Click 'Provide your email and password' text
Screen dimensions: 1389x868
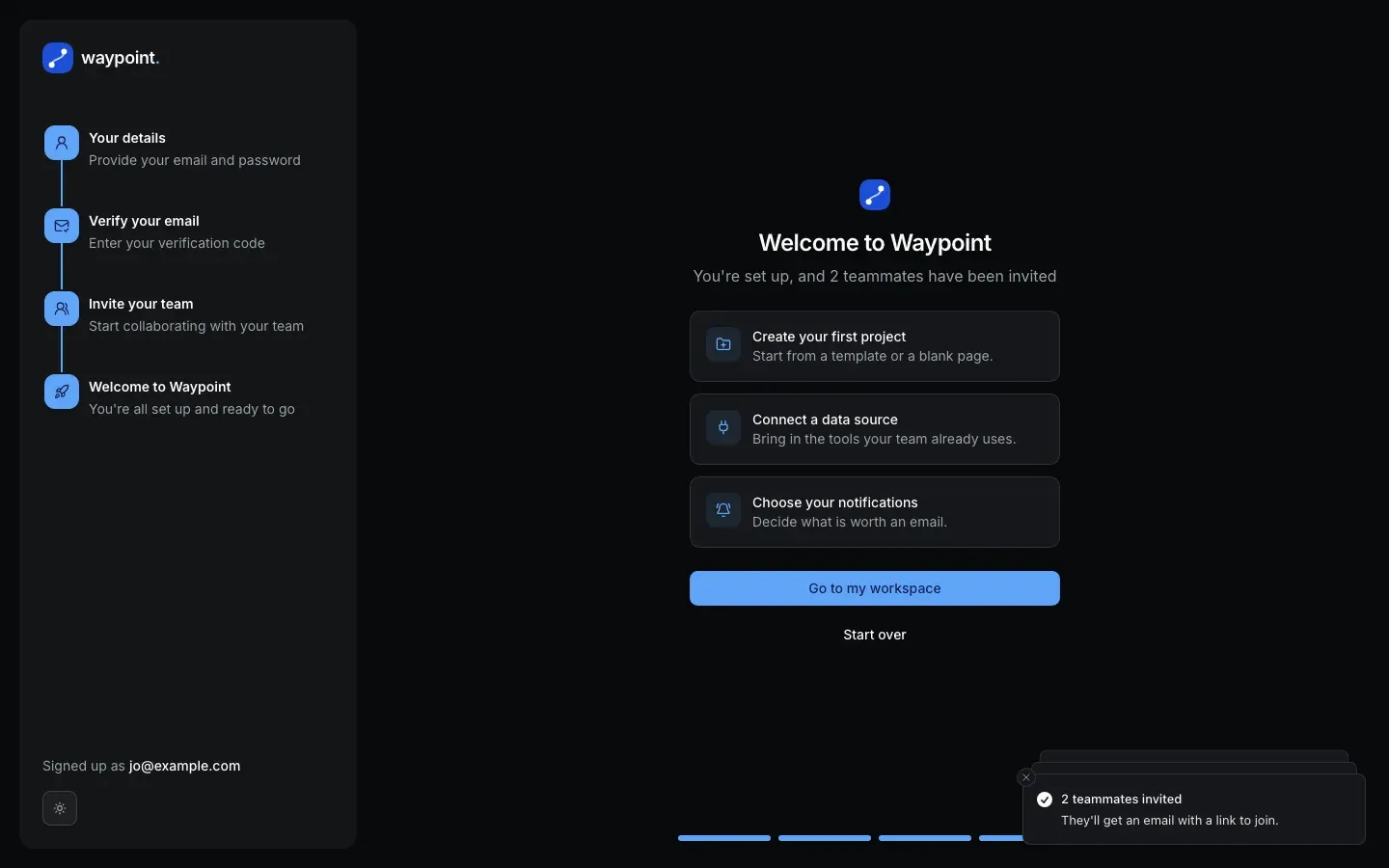(195, 160)
